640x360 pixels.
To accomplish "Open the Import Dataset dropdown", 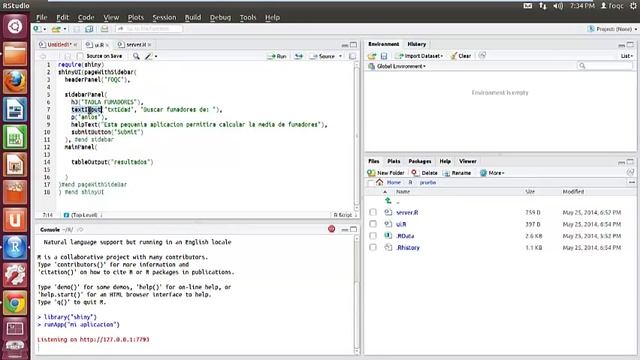I will tap(419, 56).
